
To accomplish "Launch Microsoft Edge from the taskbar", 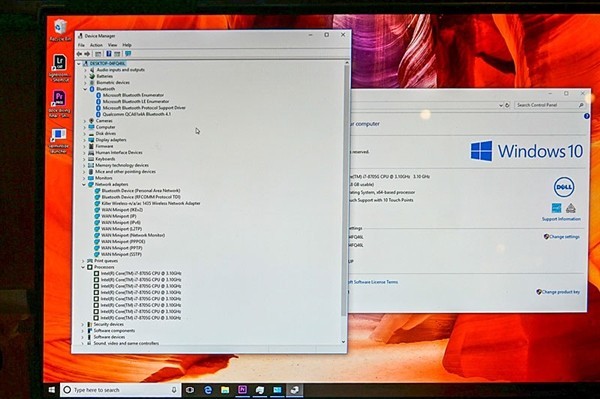I will (x=208, y=390).
